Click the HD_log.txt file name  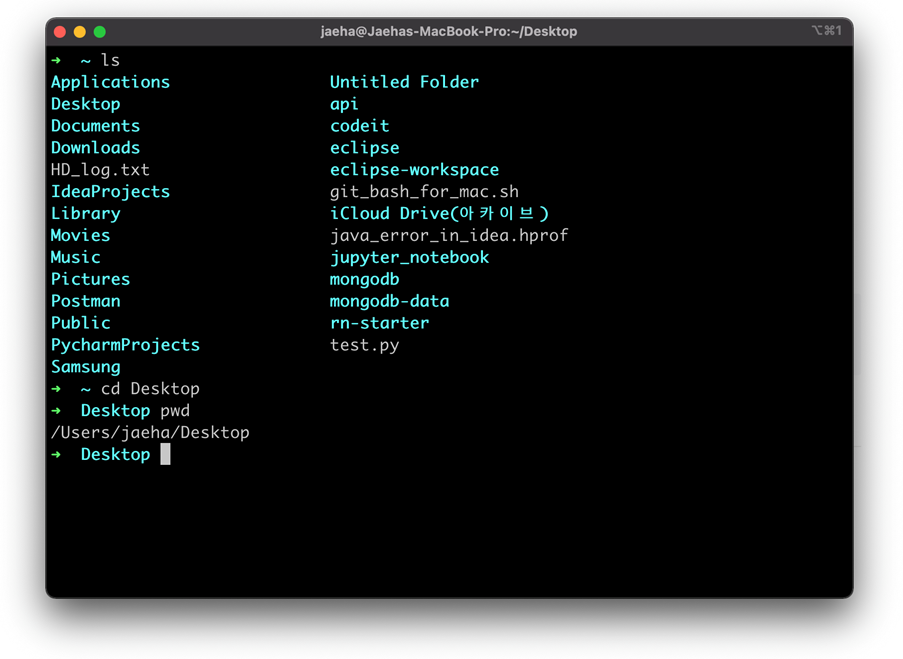pos(100,170)
